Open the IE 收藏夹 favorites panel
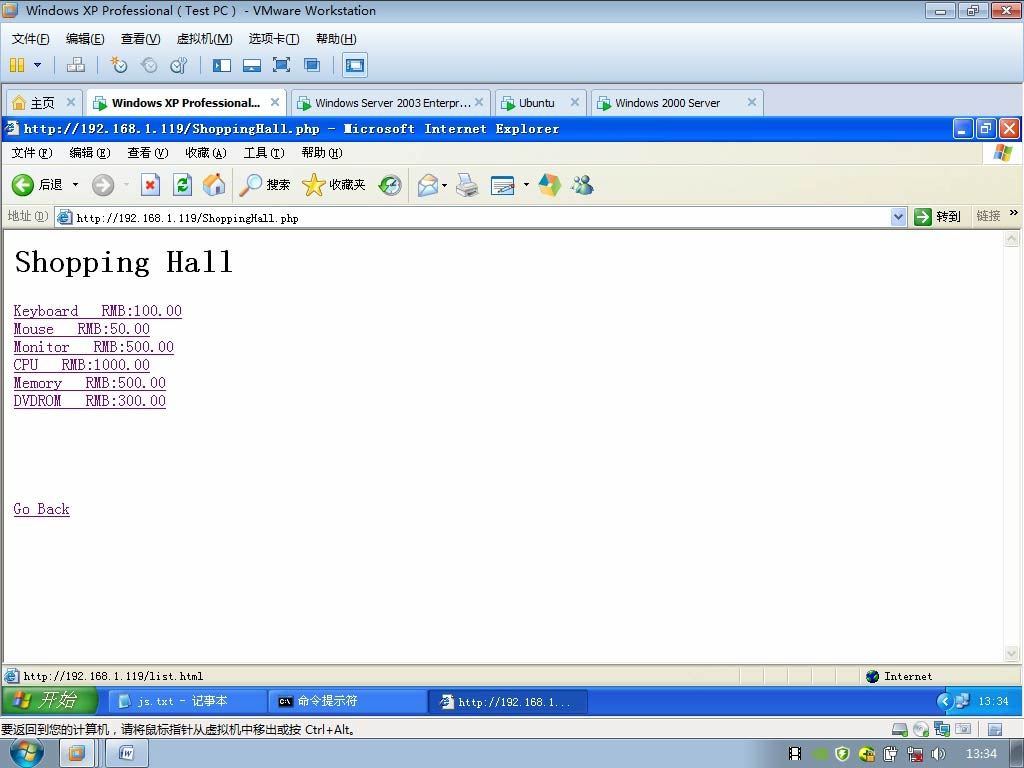Screen dimensions: 1024x768 pos(334,185)
